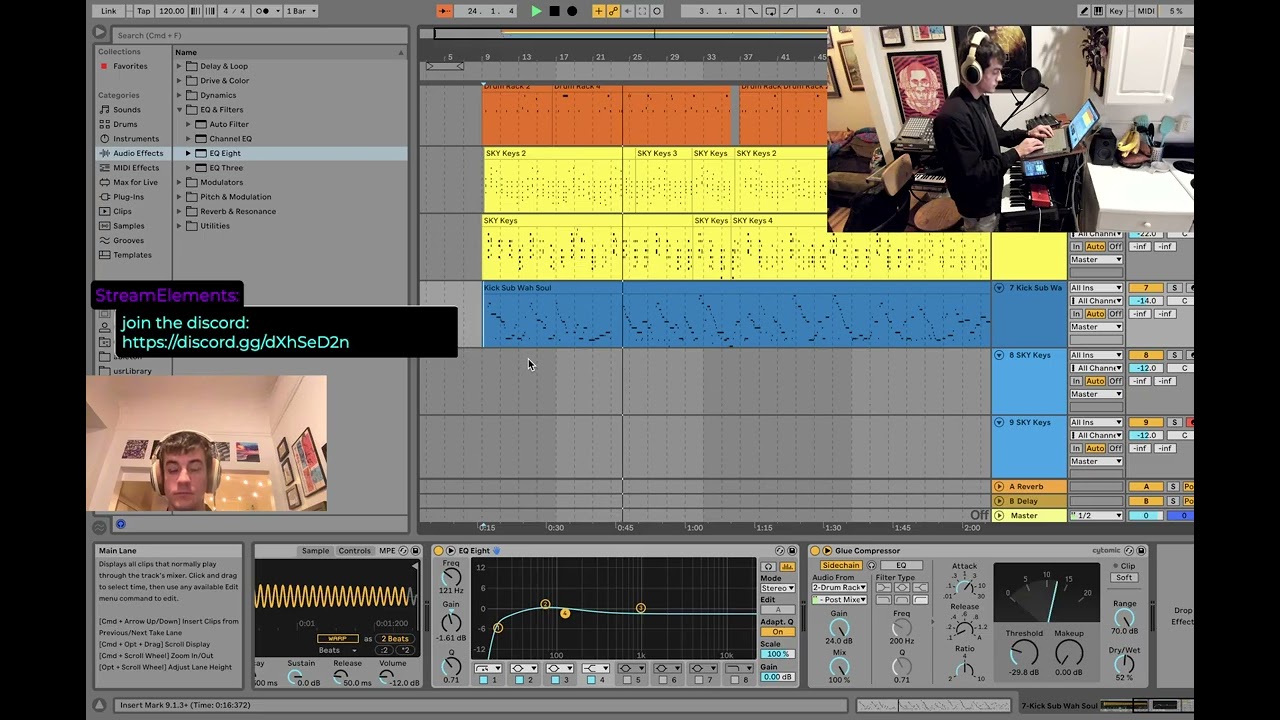Screen dimensions: 1280x720
Task: Toggle the EQ Eight device power button
Action: click(x=438, y=551)
